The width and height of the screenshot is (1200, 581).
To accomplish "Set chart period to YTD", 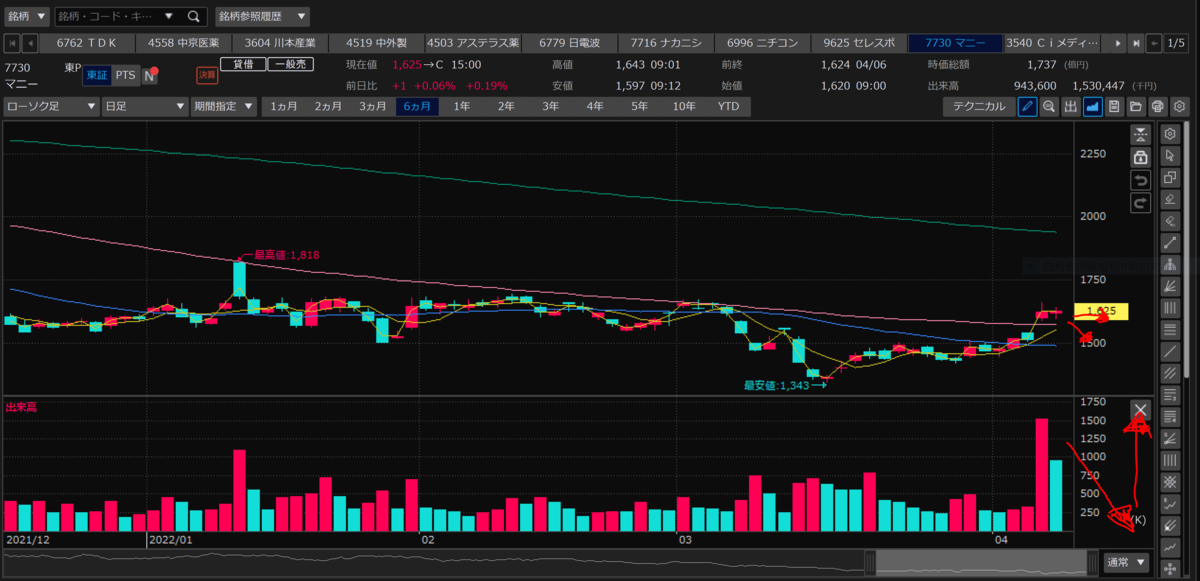I will (729, 106).
